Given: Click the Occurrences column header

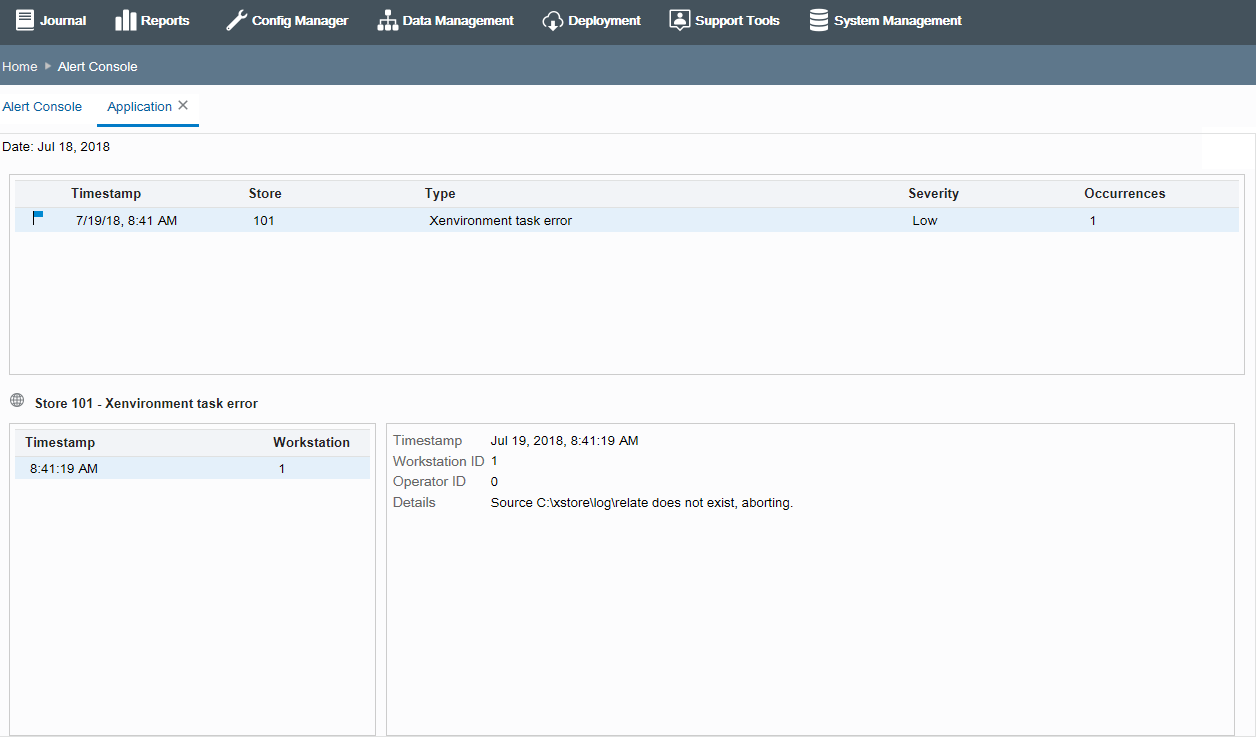Looking at the screenshot, I should point(1125,193).
